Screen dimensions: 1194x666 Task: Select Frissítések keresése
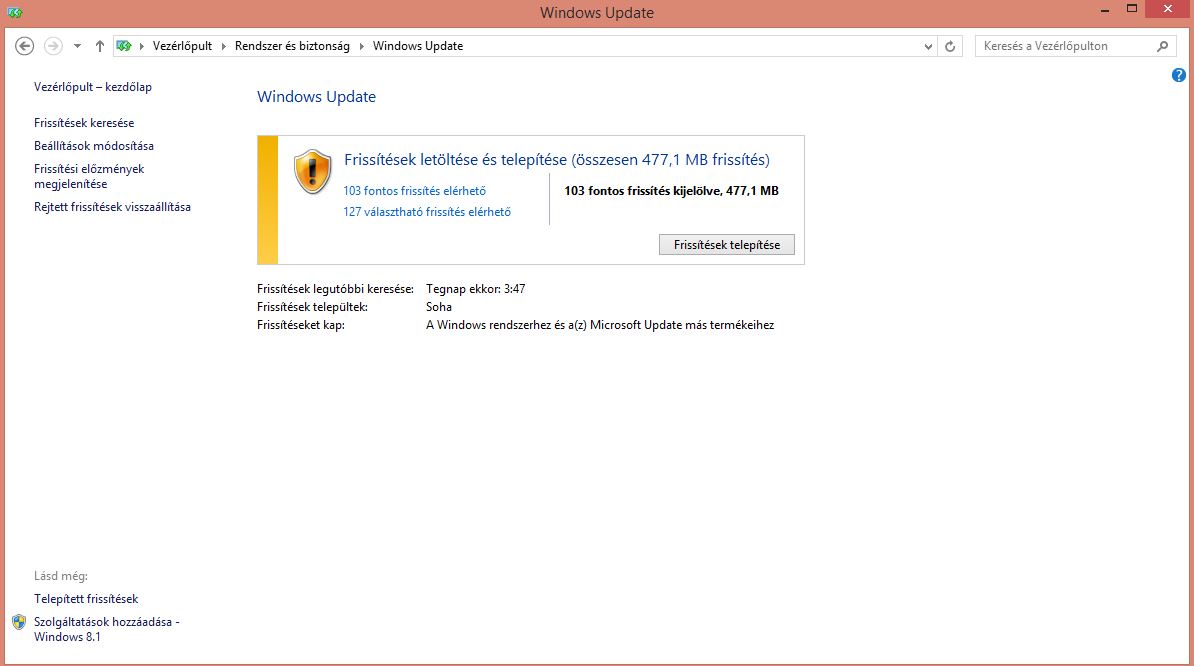(84, 123)
